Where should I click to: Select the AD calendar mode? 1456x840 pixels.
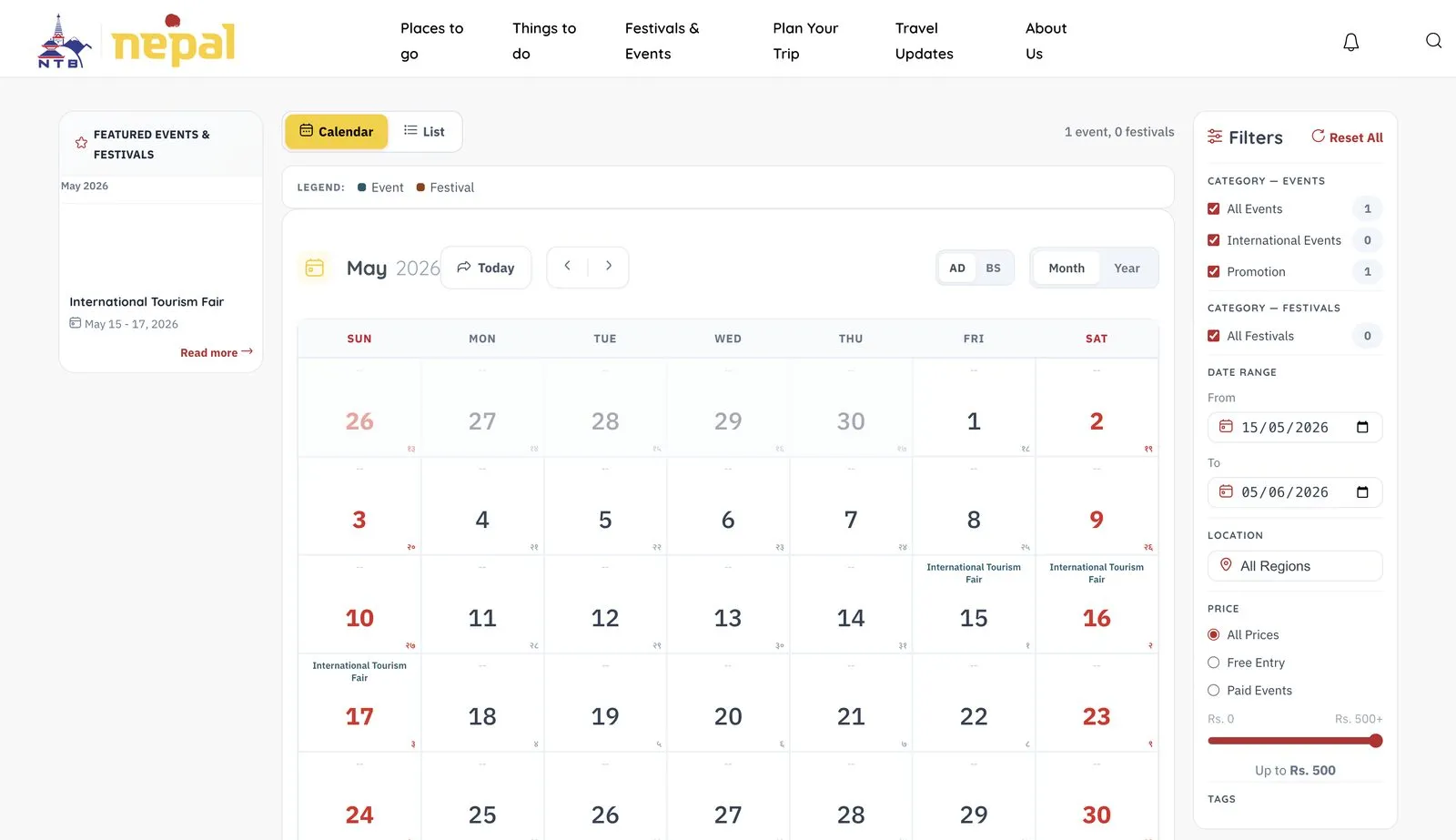[957, 268]
